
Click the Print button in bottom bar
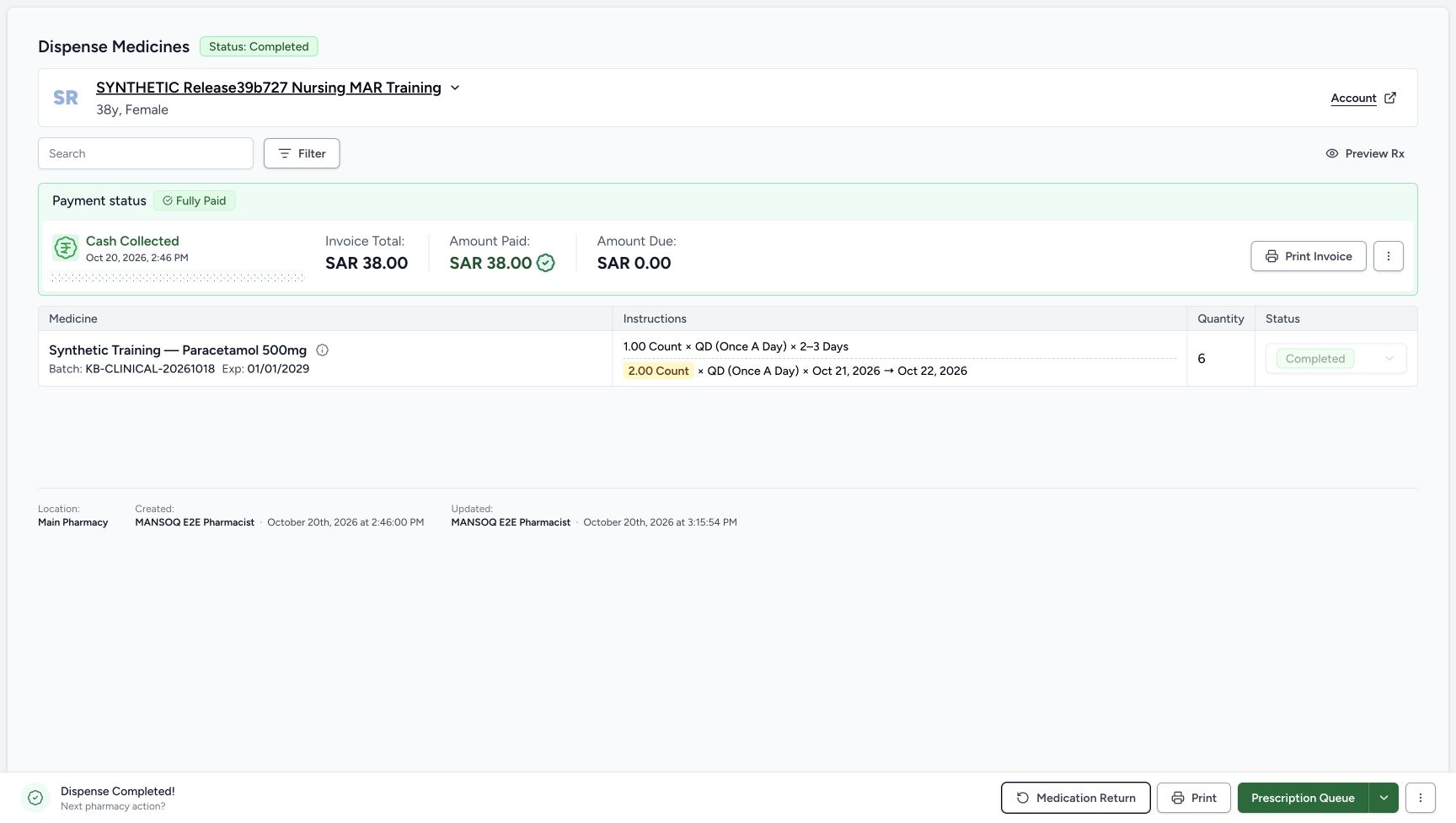1194,798
